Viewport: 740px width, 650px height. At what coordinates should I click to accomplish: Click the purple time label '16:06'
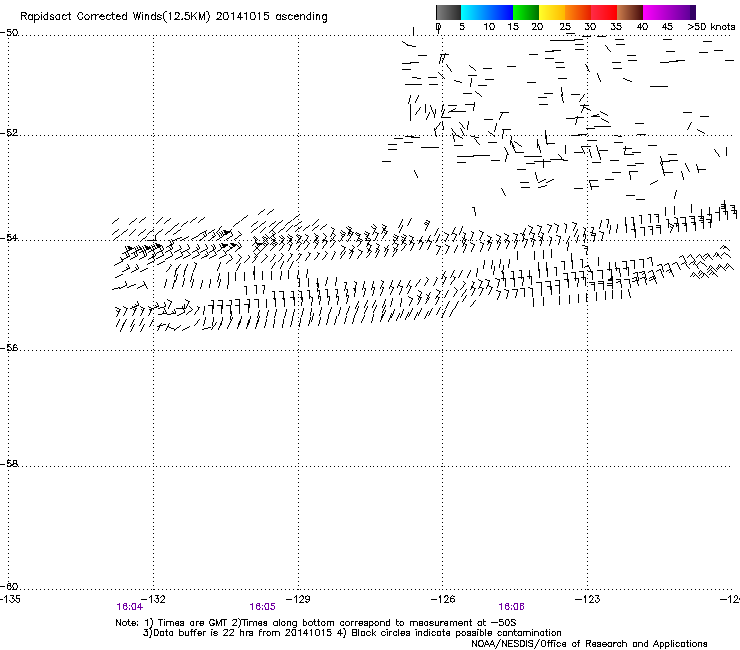[511, 607]
